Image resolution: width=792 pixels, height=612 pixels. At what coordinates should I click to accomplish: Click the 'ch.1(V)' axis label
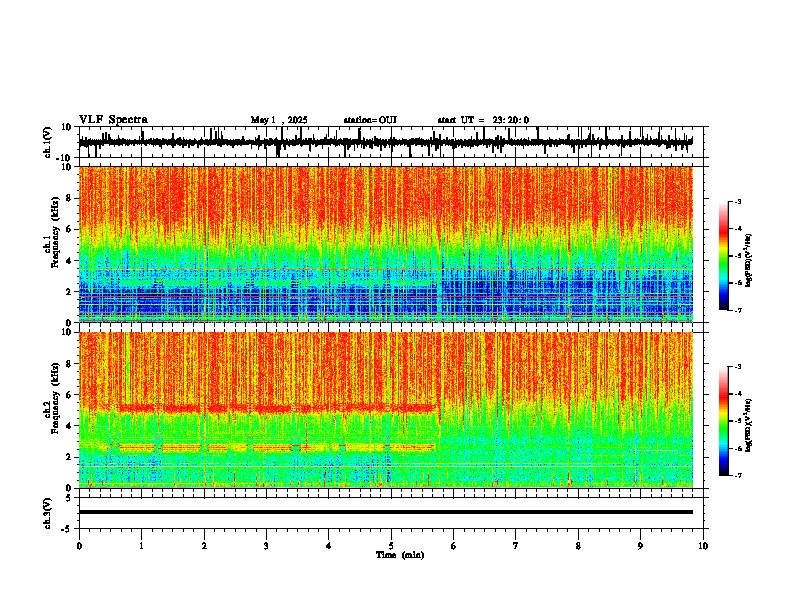(48, 142)
